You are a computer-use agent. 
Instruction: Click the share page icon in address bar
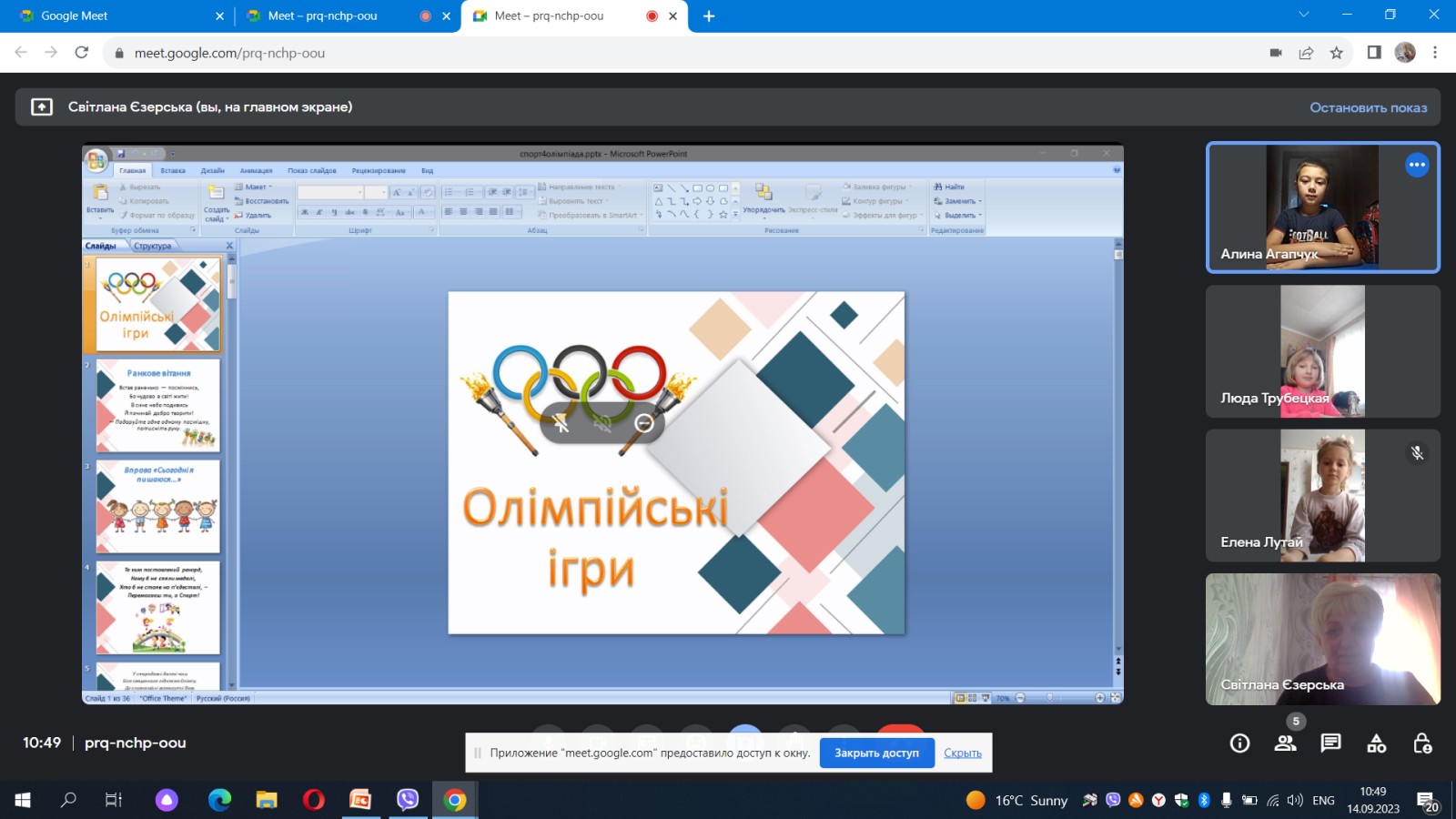[1306, 53]
